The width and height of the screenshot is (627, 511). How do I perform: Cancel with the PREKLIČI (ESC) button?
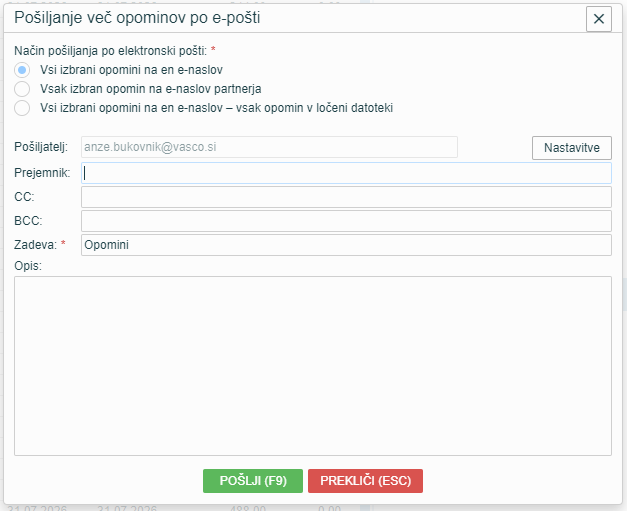click(365, 481)
